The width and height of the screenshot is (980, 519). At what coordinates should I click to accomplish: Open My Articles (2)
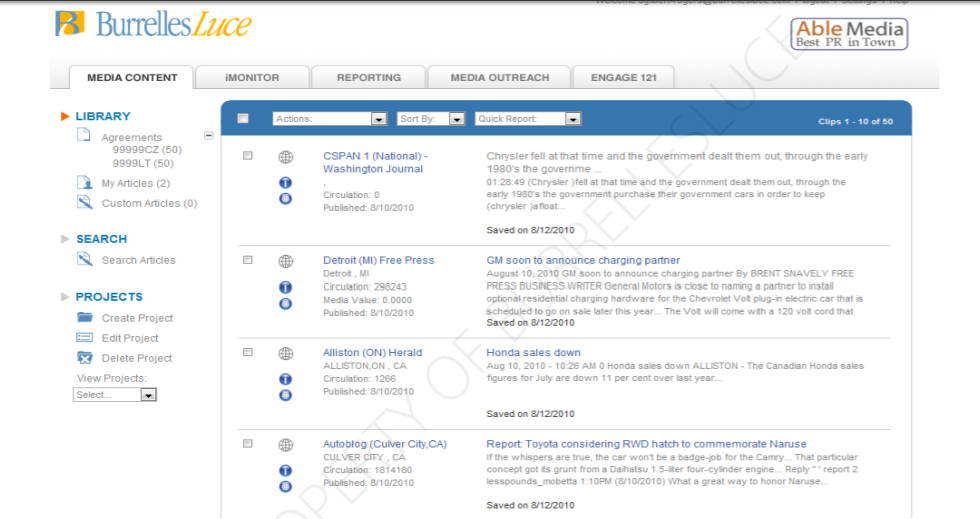point(136,183)
